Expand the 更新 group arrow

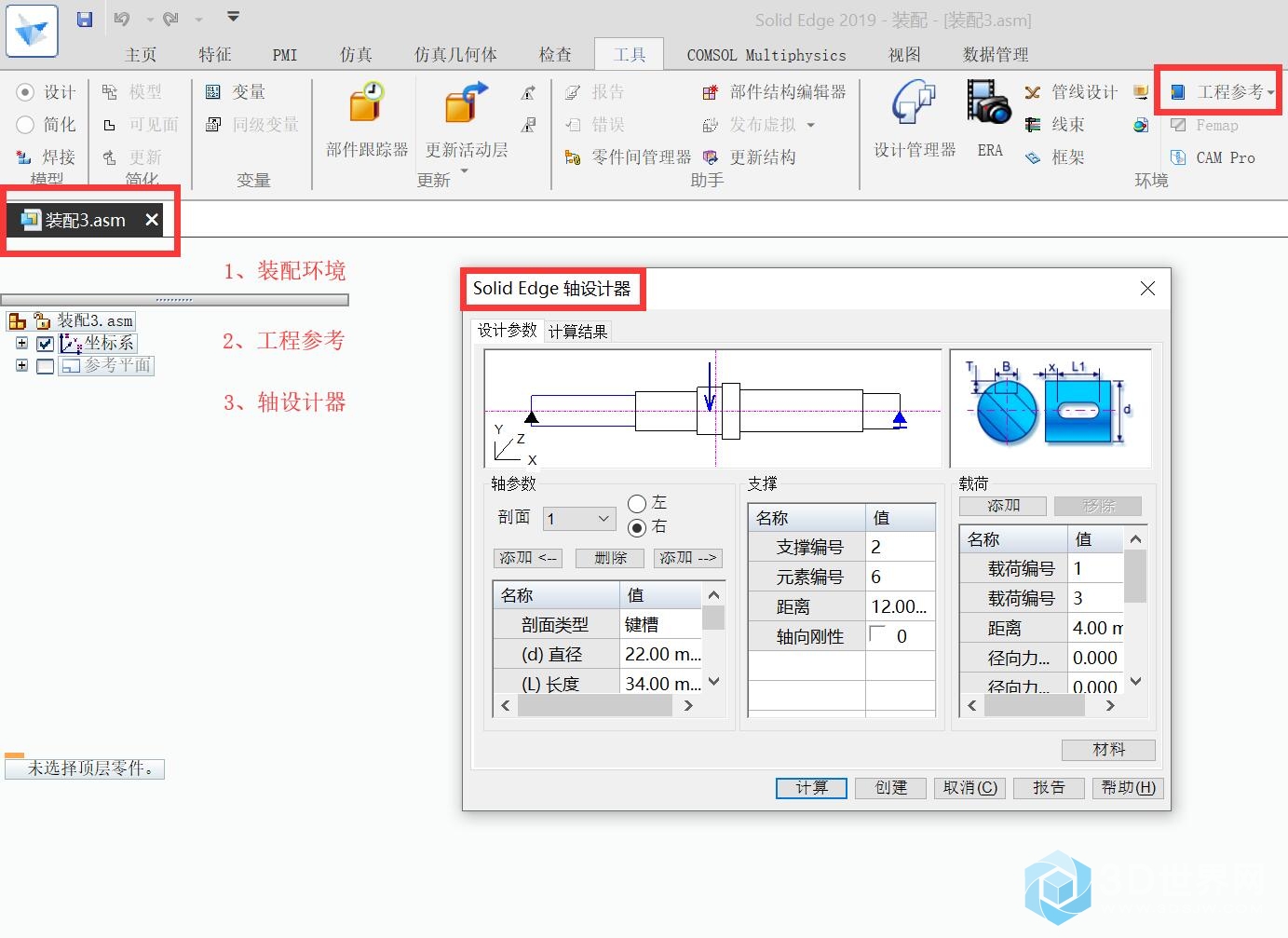pos(463,171)
